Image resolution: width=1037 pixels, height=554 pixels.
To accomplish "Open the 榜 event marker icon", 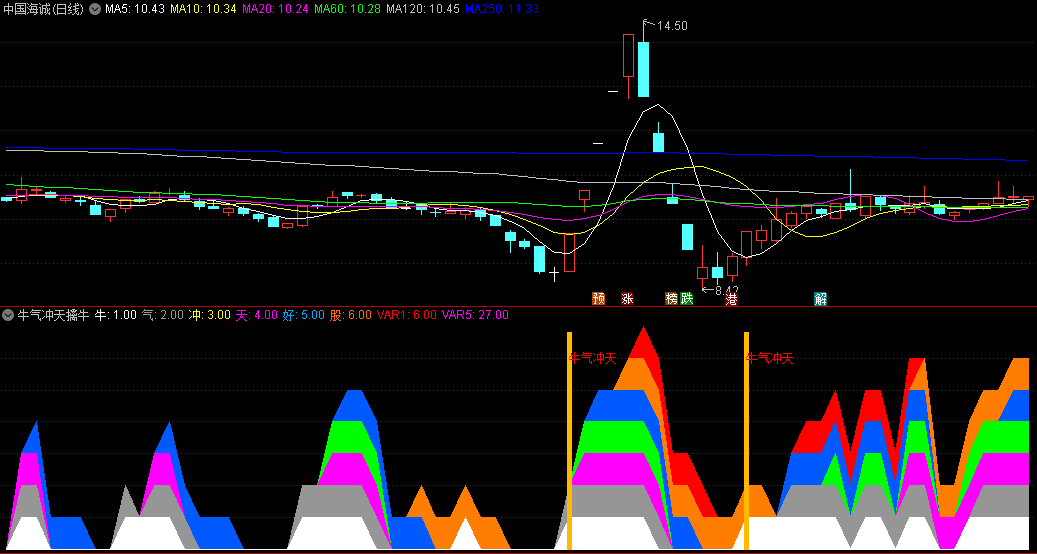I will click(672, 299).
